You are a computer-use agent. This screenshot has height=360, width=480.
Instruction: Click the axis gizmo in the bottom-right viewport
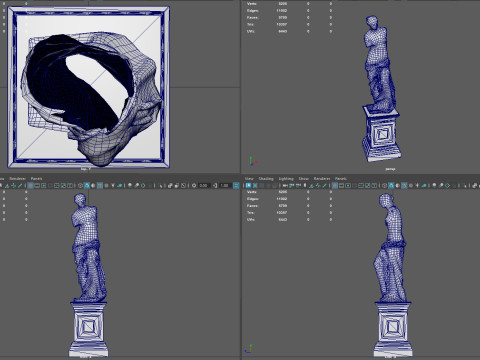click(248, 349)
